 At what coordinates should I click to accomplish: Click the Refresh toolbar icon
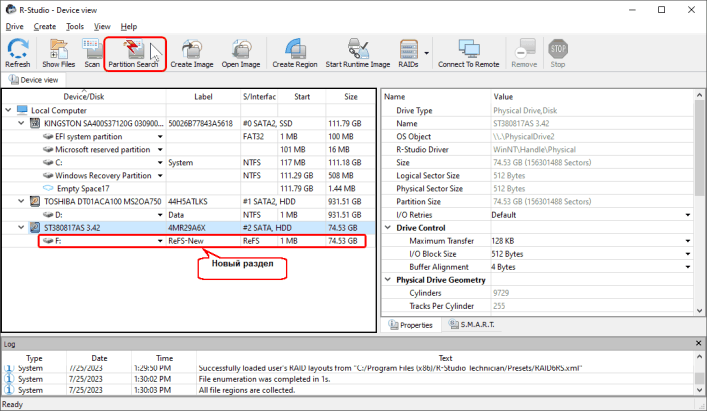(18, 49)
